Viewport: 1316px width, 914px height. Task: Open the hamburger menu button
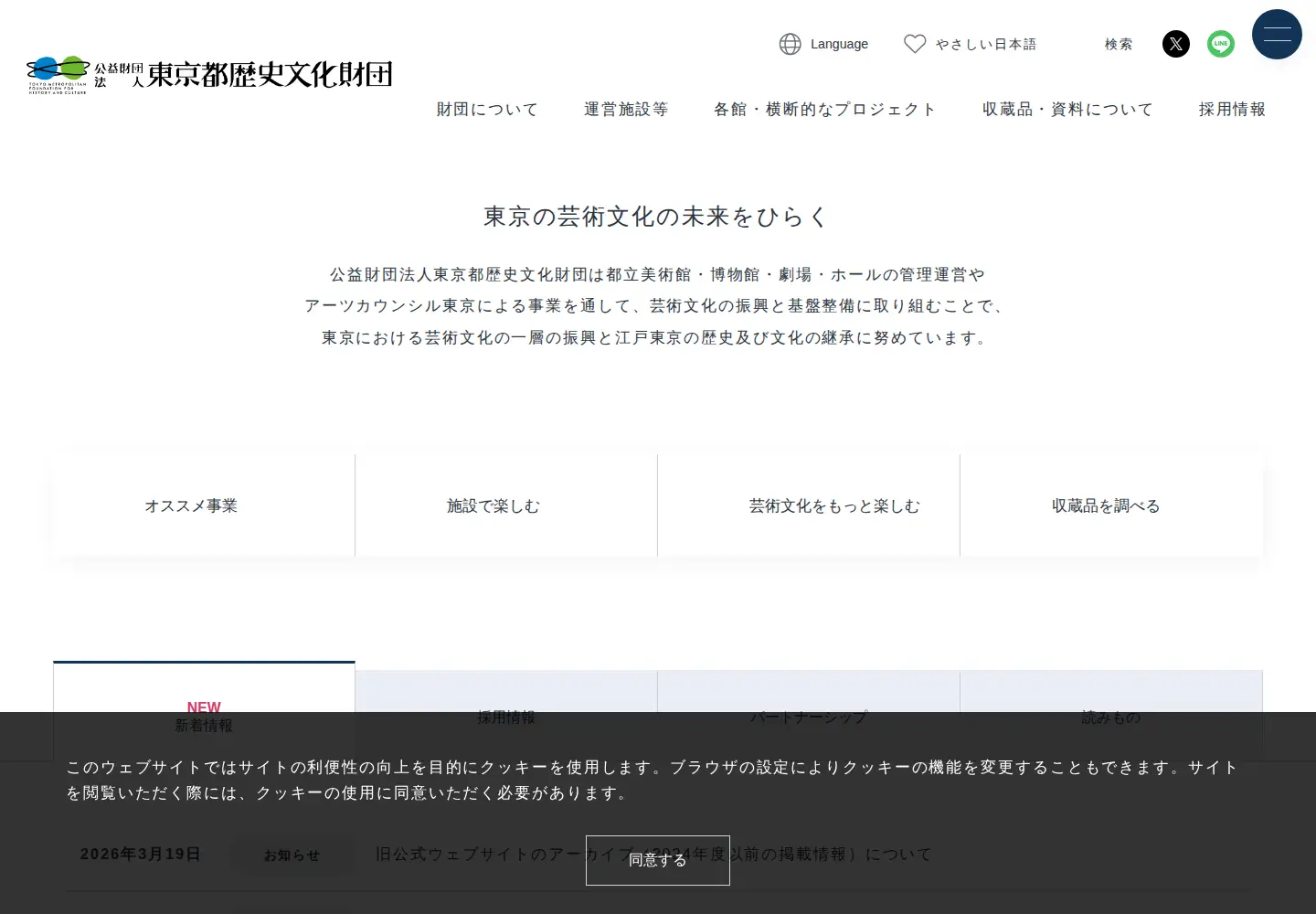coord(1277,35)
